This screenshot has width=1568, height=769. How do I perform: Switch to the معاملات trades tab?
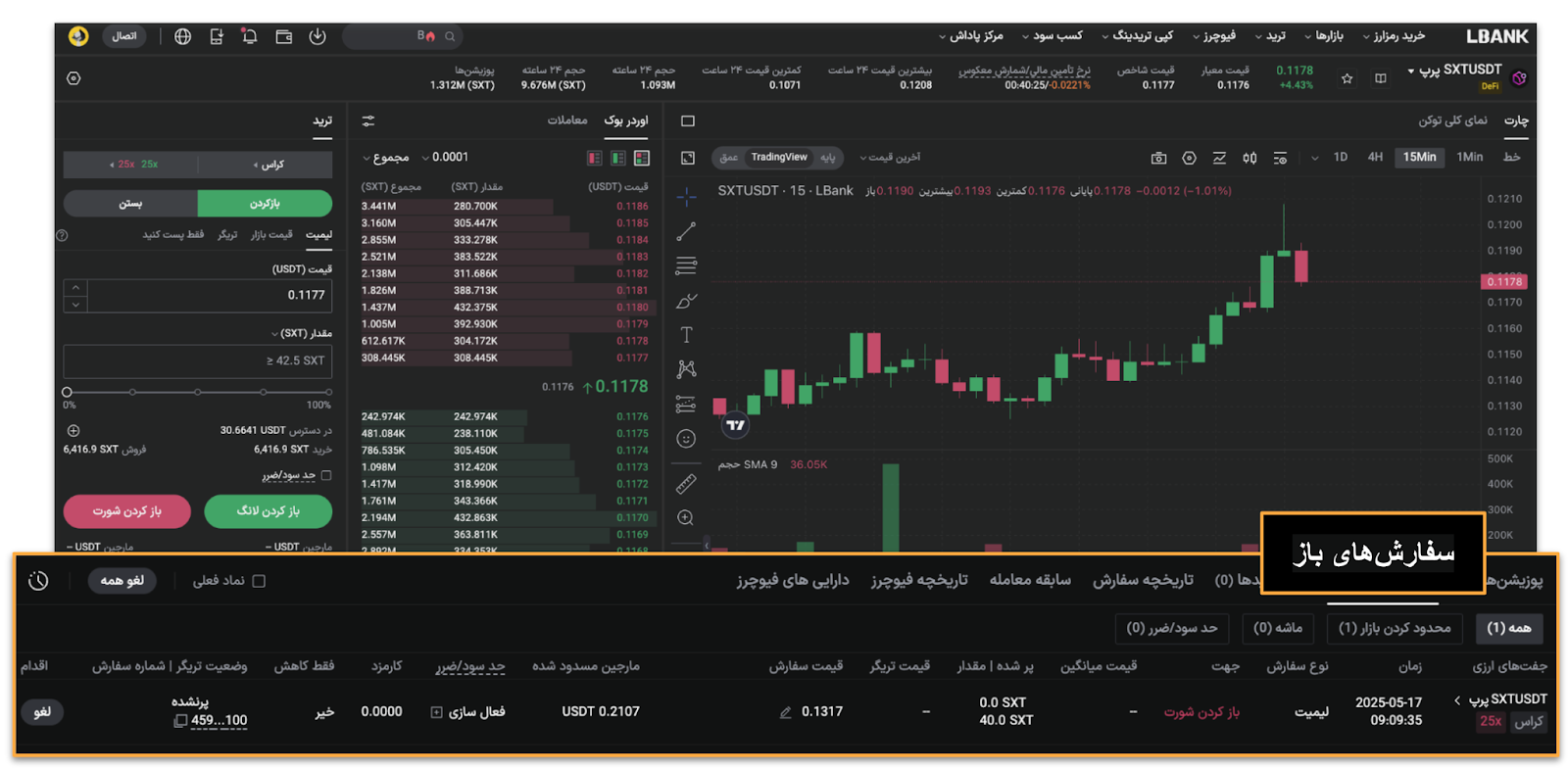click(567, 120)
